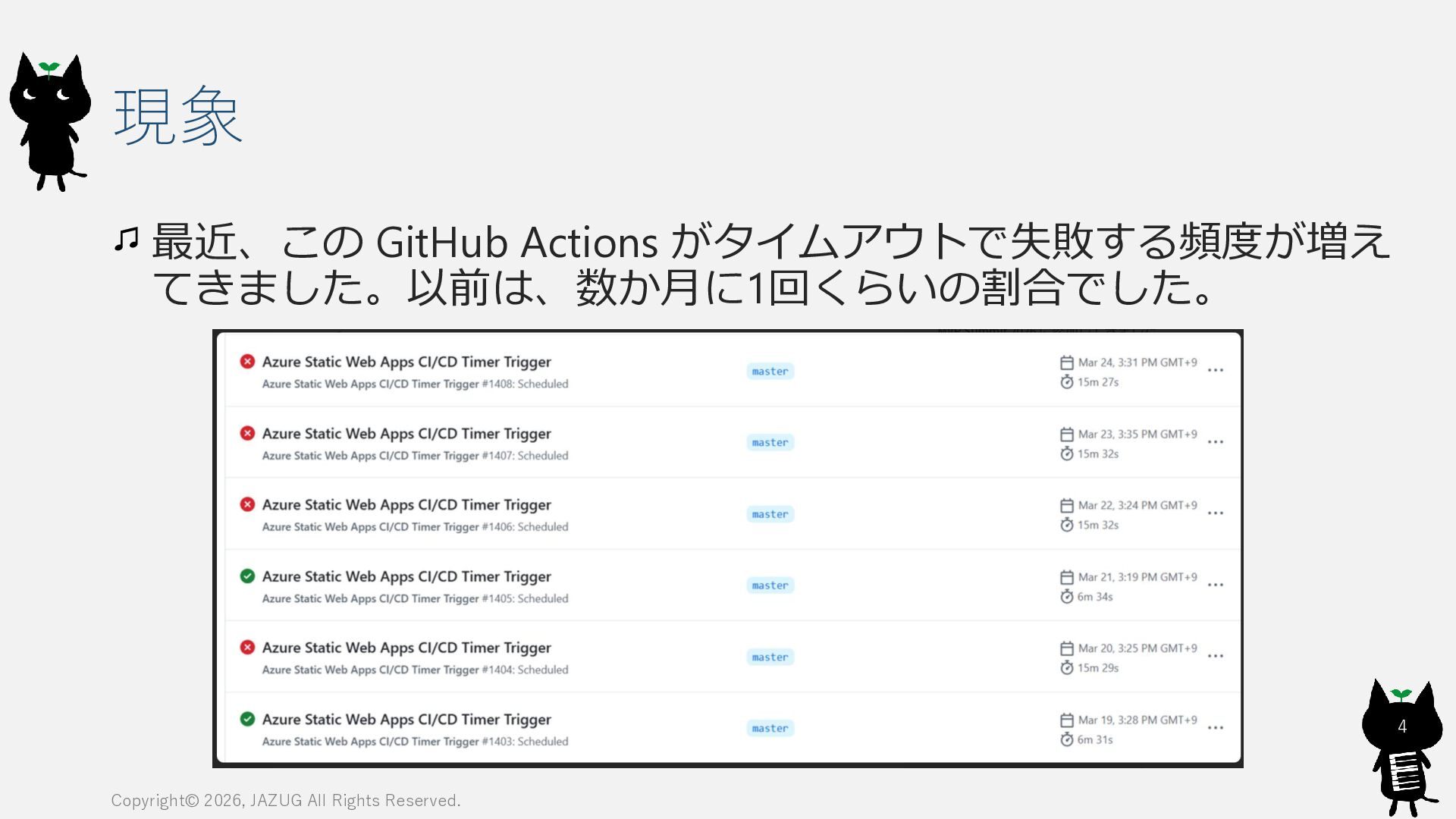Click stopwatch icon next to 15m 27s
Screen dimensions: 1456x819
tap(1067, 382)
